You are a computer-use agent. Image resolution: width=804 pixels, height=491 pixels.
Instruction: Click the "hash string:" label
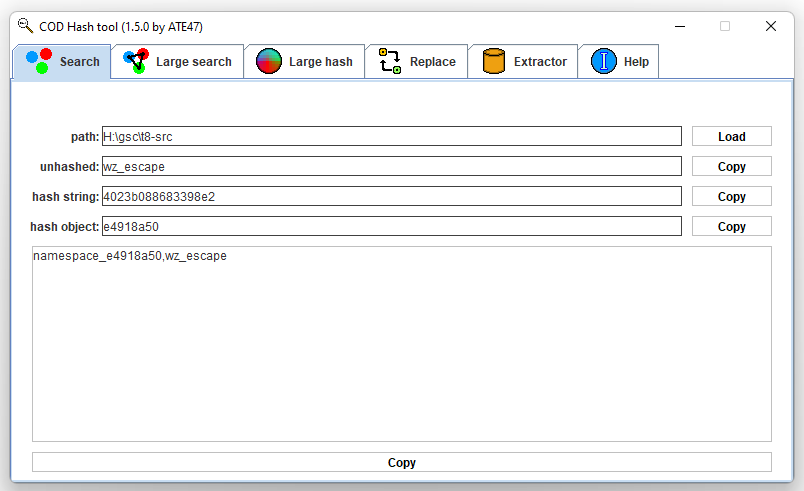[x=65, y=197]
